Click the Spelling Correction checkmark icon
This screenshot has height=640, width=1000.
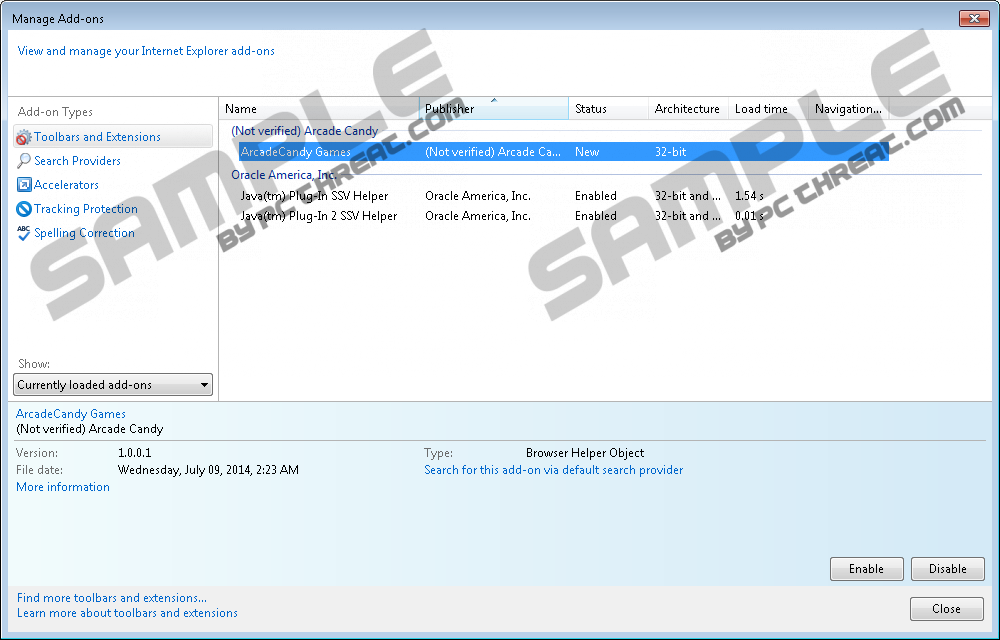point(24,233)
